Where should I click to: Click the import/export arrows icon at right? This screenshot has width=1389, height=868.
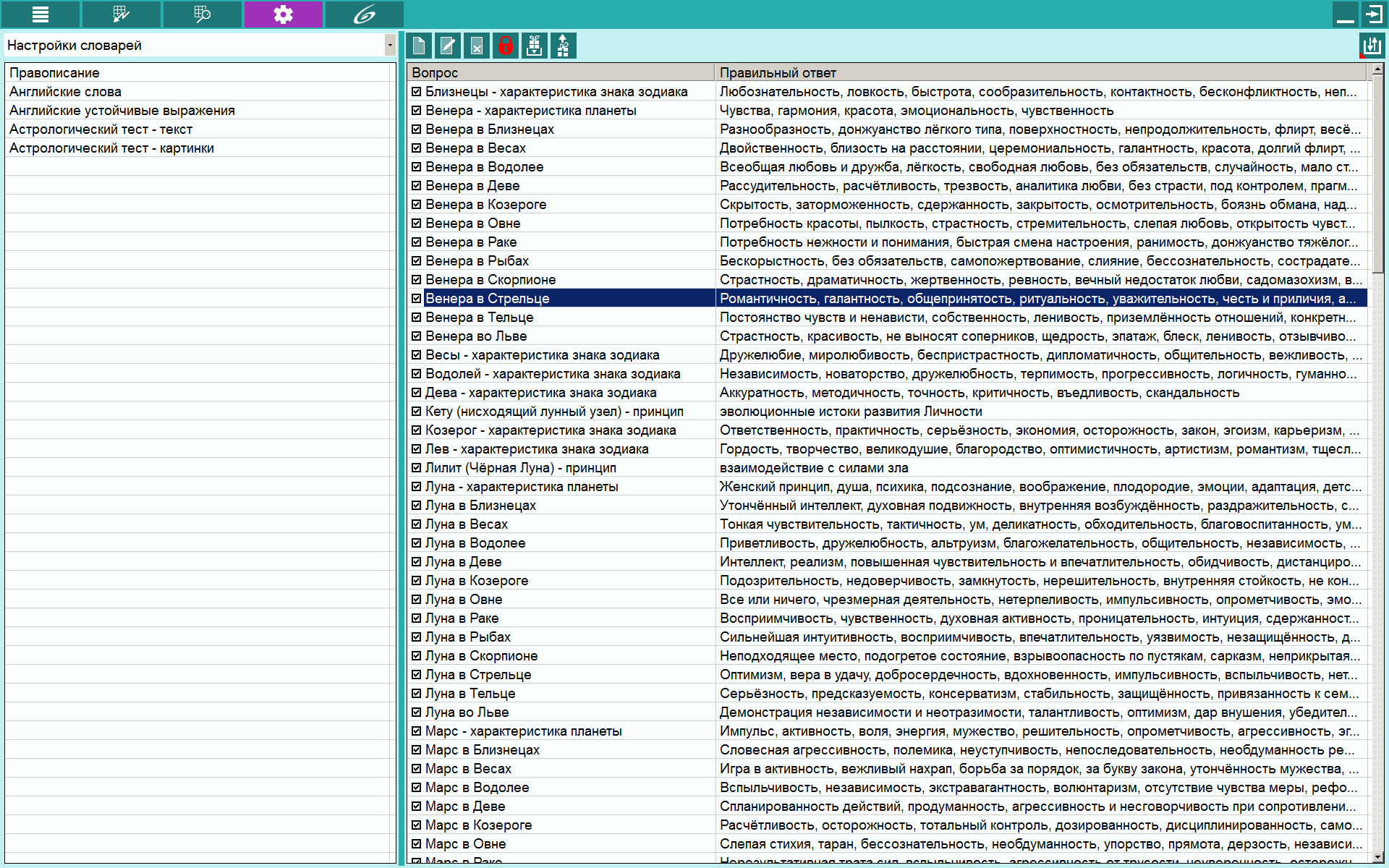pos(1372,46)
